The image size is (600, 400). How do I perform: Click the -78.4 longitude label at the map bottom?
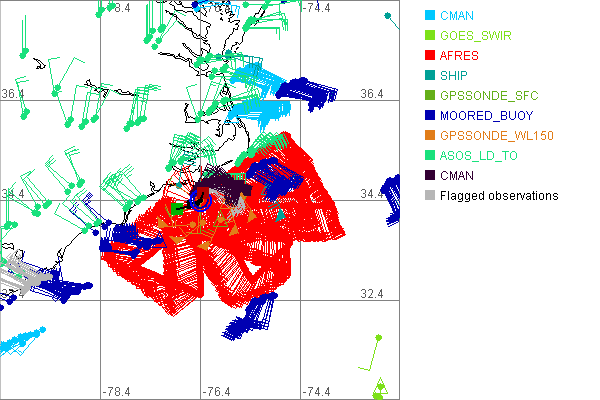point(117,391)
